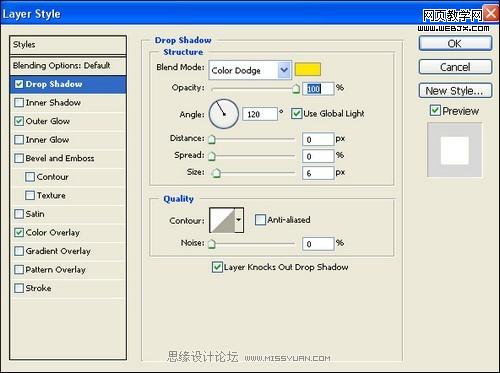The image size is (500, 373).
Task: Select the Color Overlay entry label
Action: pos(53,232)
